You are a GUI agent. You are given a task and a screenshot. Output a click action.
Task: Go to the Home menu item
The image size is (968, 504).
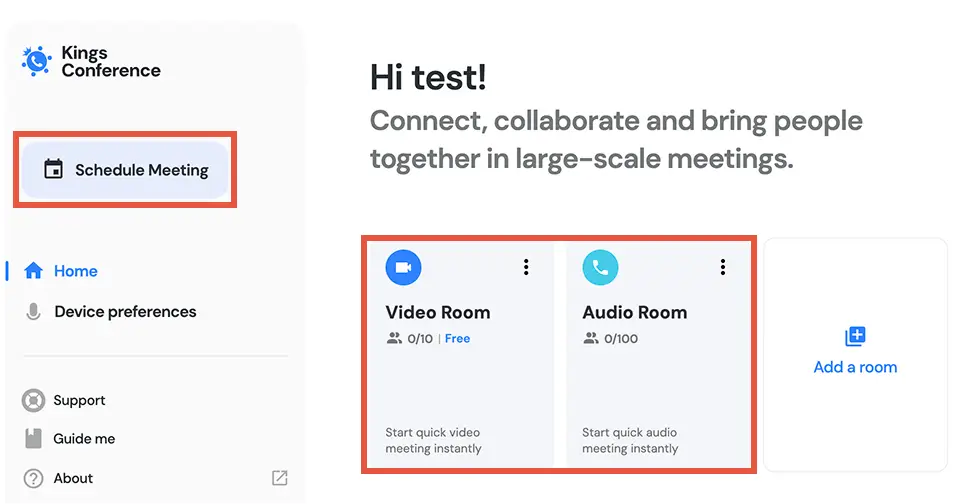click(76, 271)
